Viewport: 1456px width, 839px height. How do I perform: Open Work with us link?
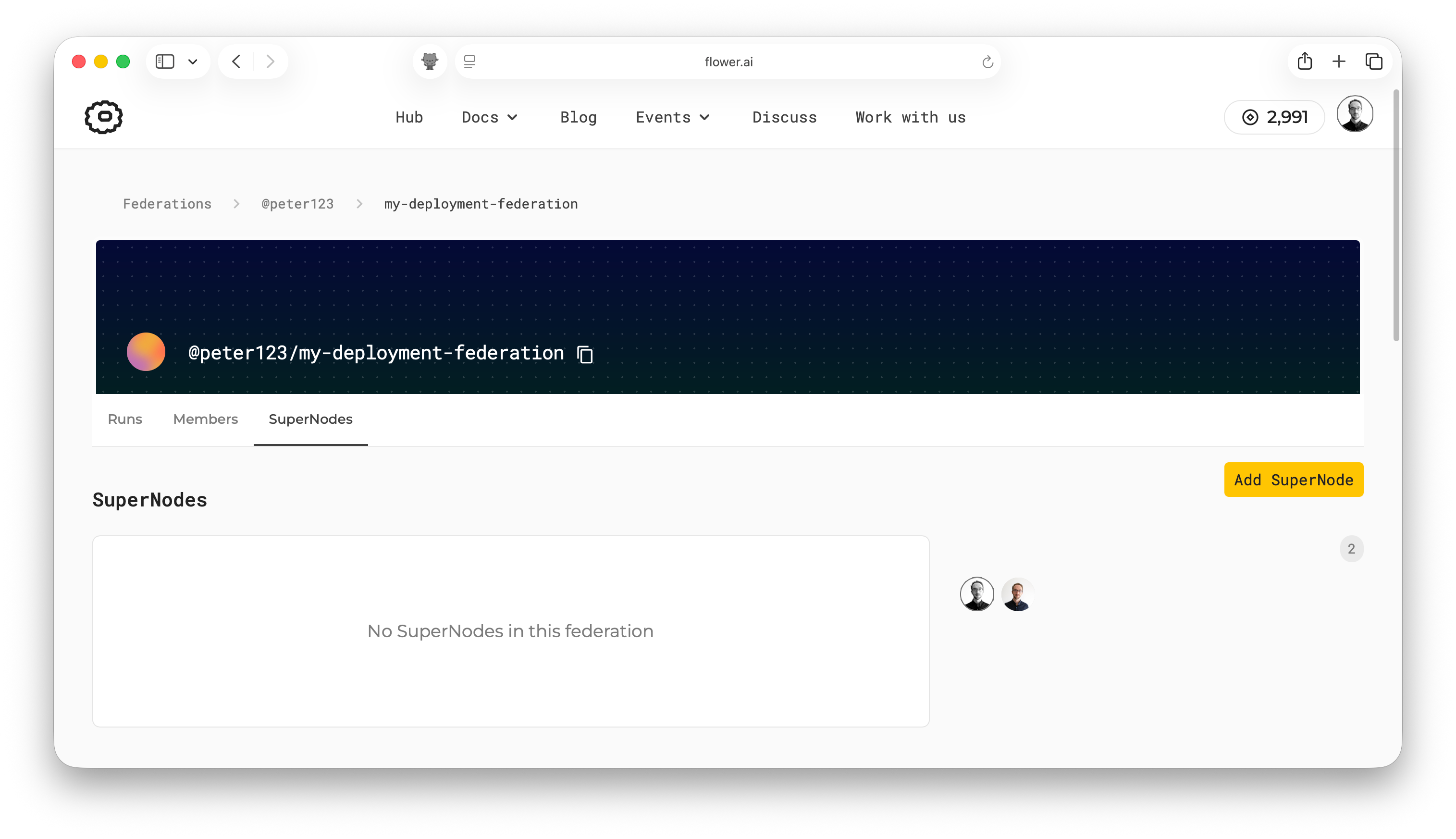(x=910, y=117)
